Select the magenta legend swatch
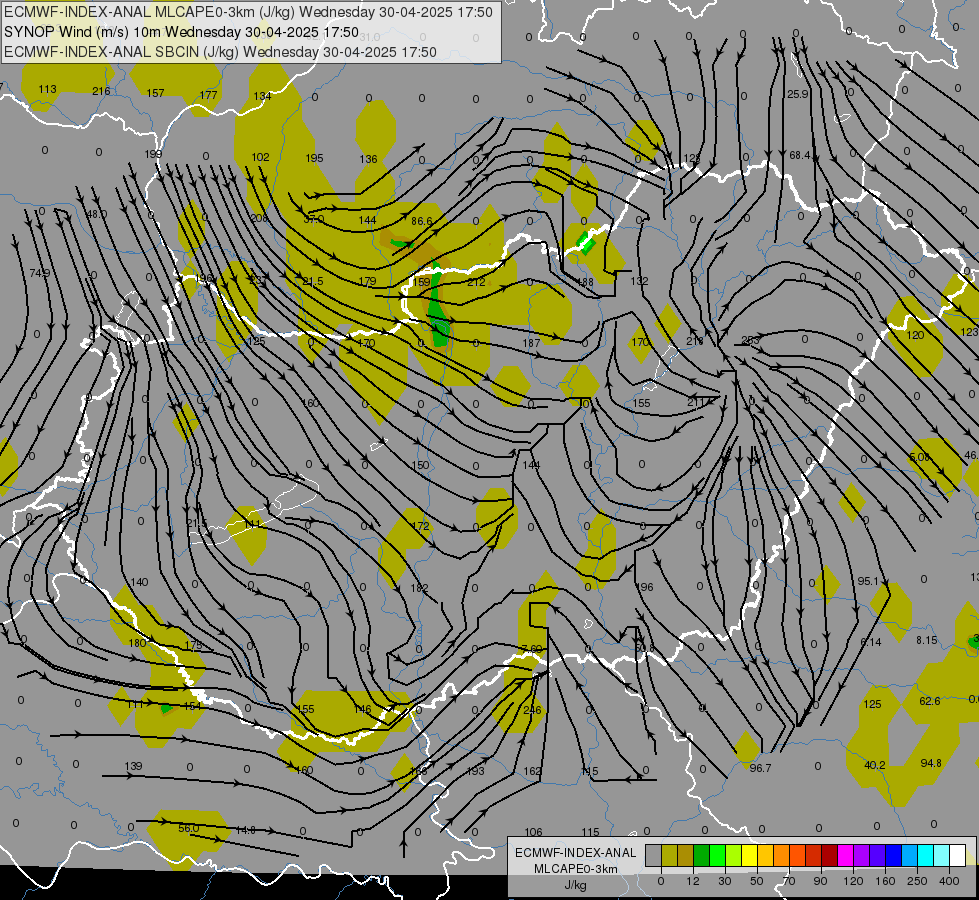The width and height of the screenshot is (979, 900). [845, 856]
